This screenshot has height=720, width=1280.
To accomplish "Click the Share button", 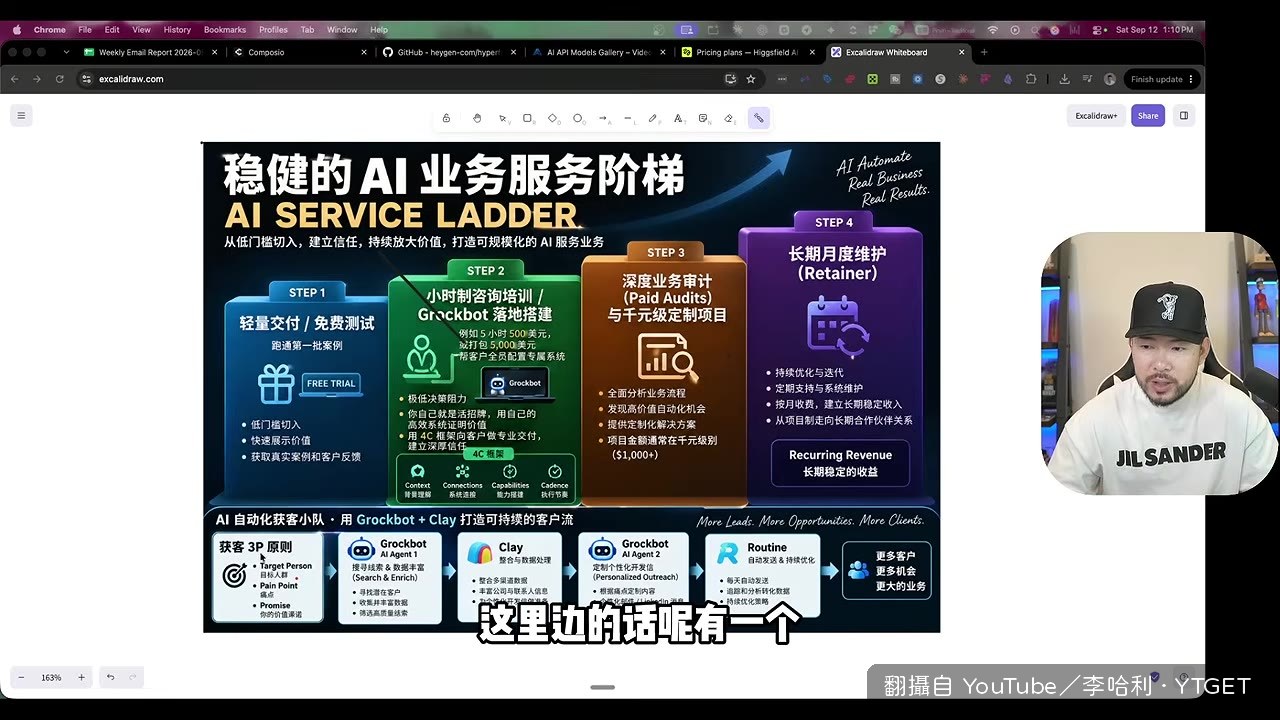I will click(1148, 115).
